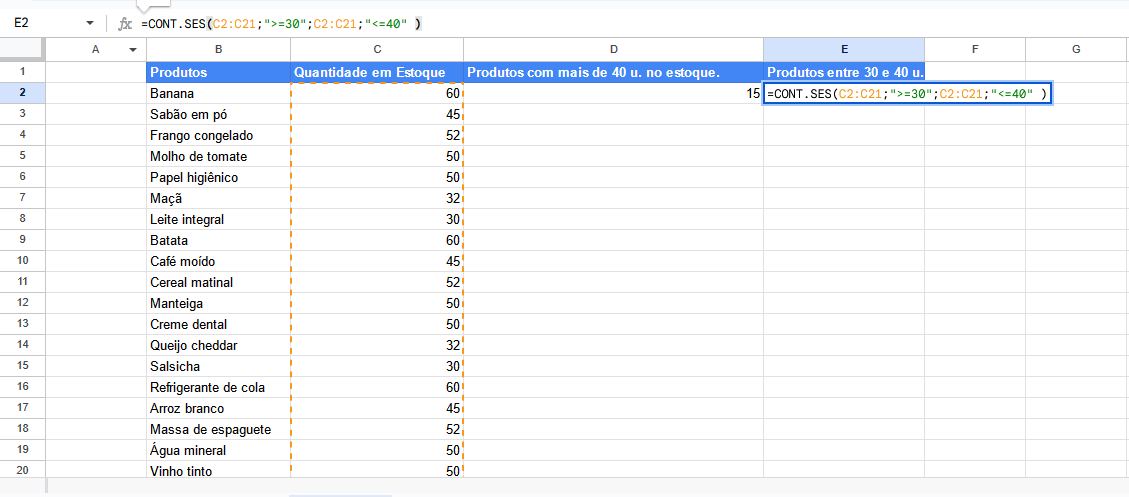Select the Banana cell
Viewport: 1129px width, 497px height.
(x=218, y=93)
